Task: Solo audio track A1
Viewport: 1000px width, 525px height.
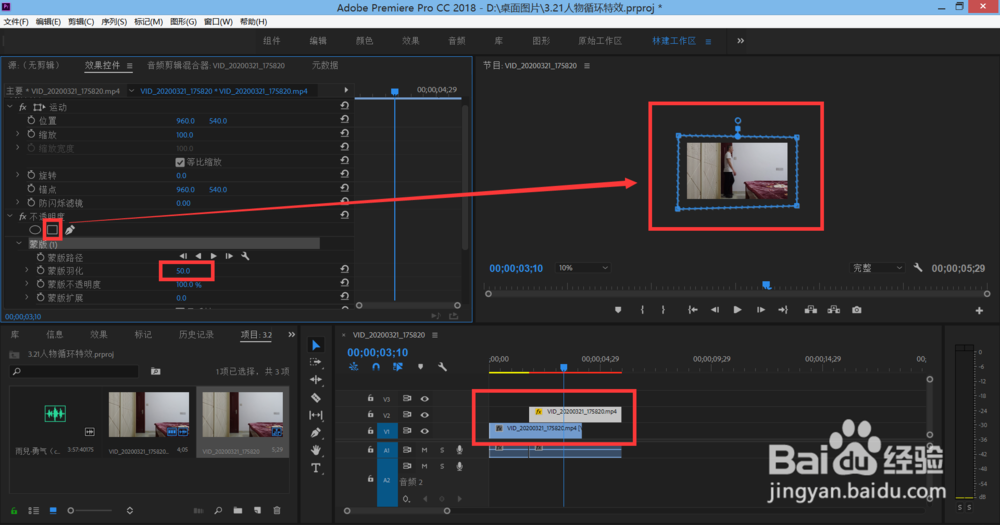Action: (x=441, y=450)
